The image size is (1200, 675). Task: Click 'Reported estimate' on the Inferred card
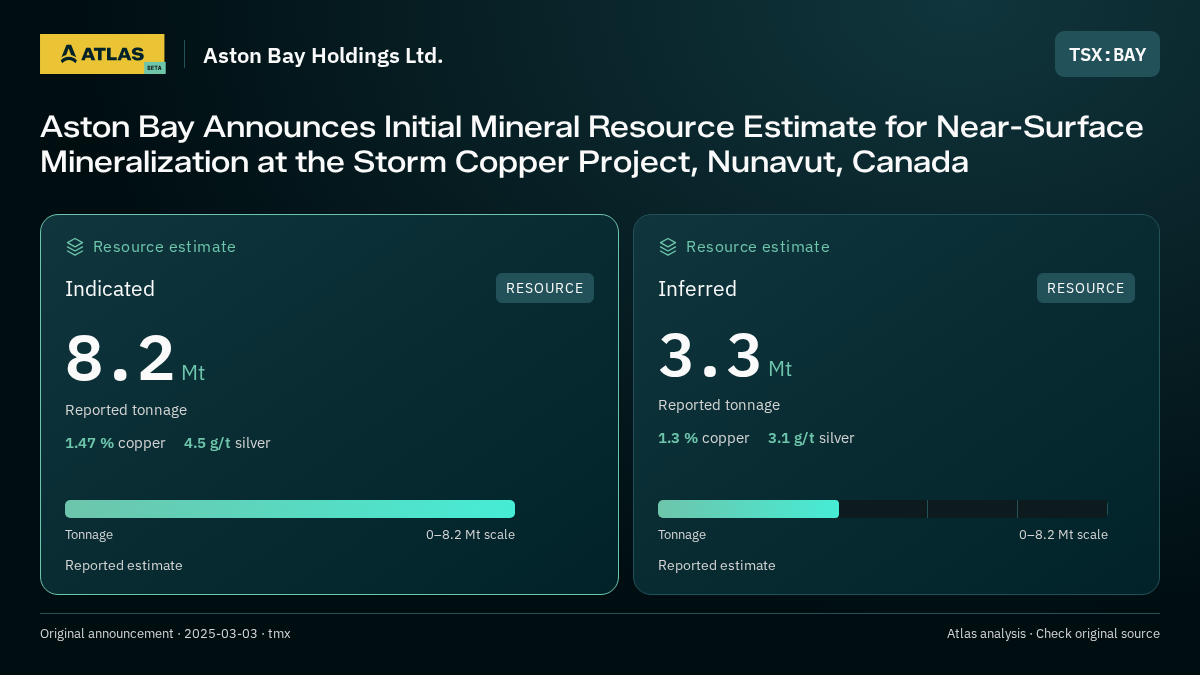(717, 566)
